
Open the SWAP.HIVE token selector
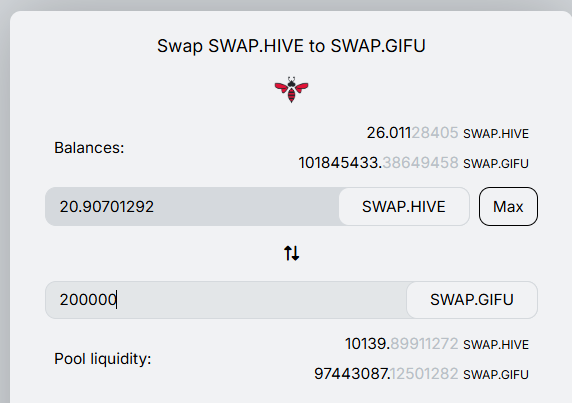[404, 207]
